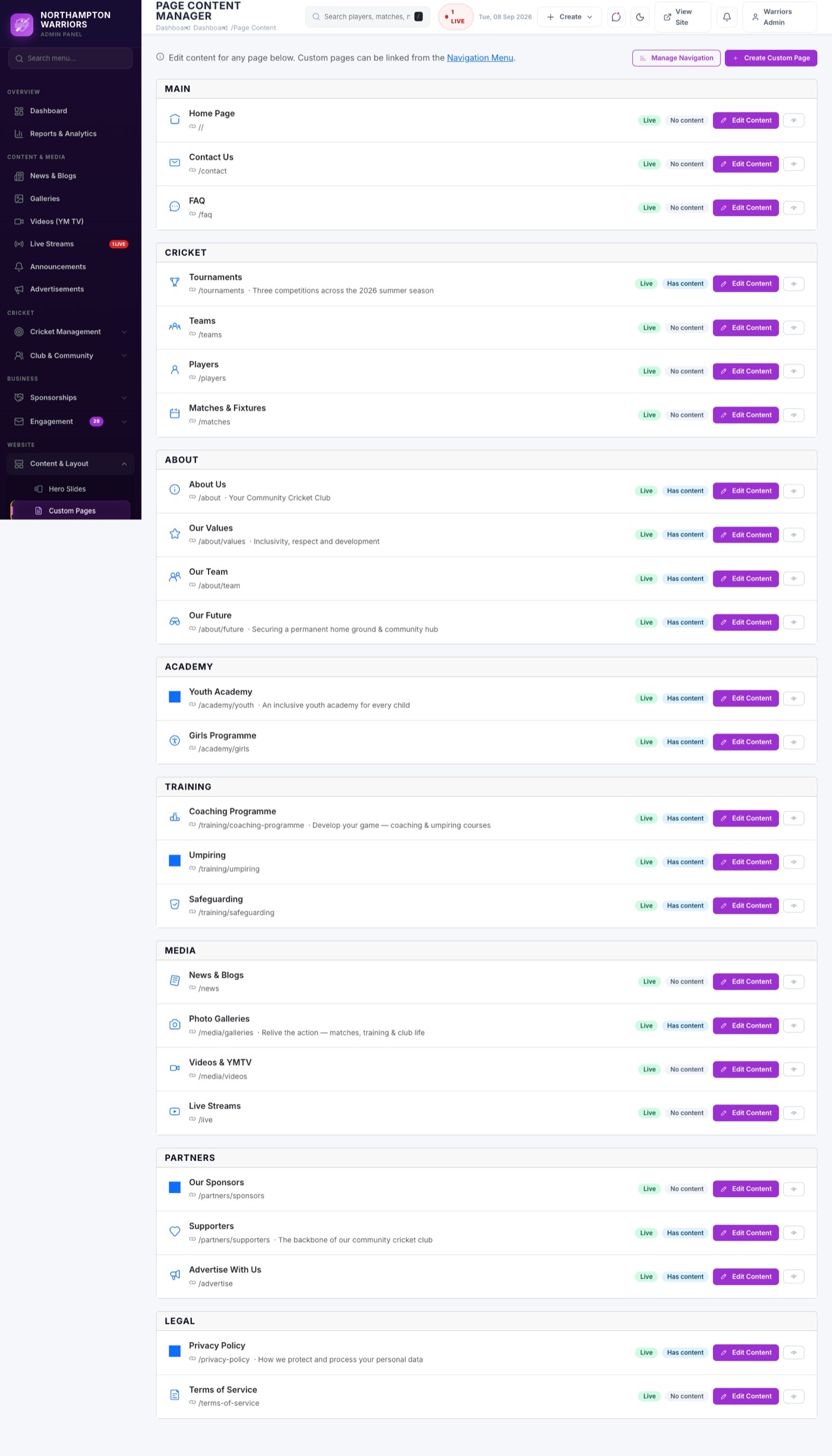This screenshot has width=832, height=1456.
Task: Expand Cricket Management sidebar section
Action: (71, 332)
